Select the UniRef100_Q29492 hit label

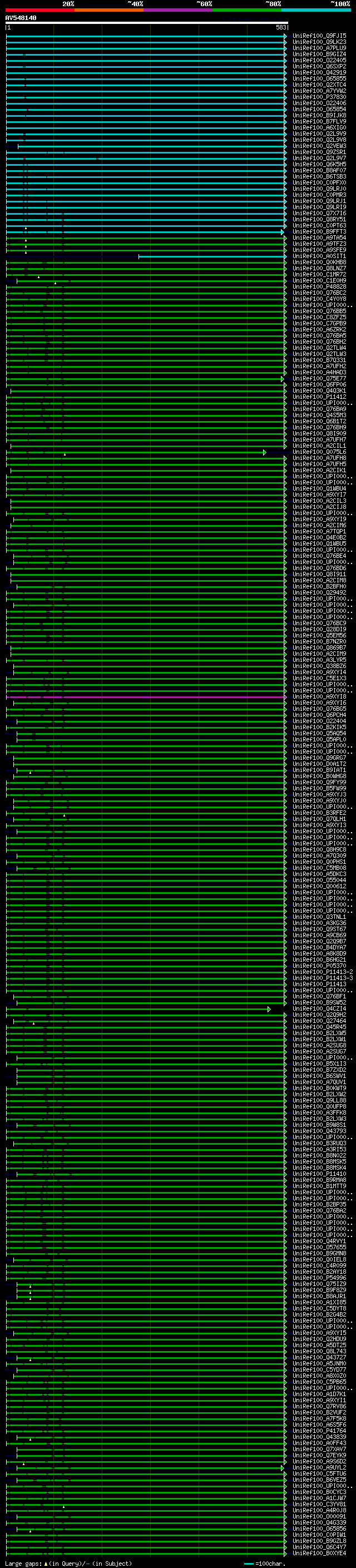tap(319, 593)
